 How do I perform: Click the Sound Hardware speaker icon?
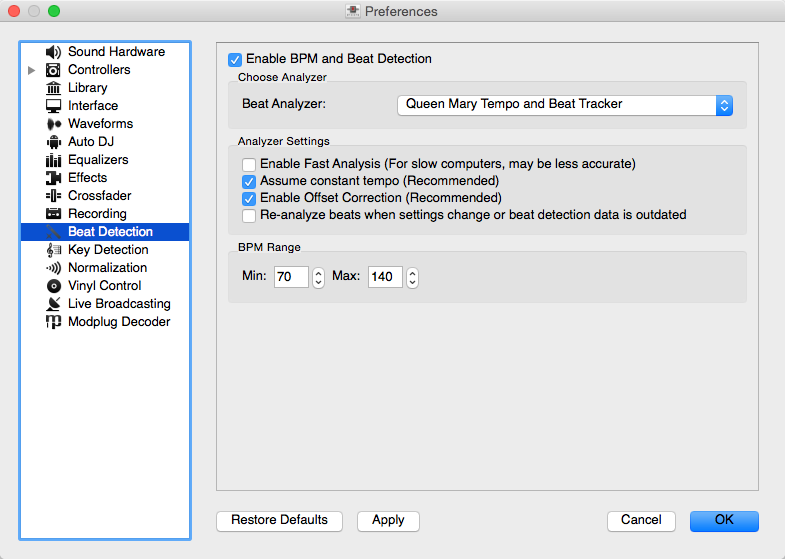click(54, 52)
